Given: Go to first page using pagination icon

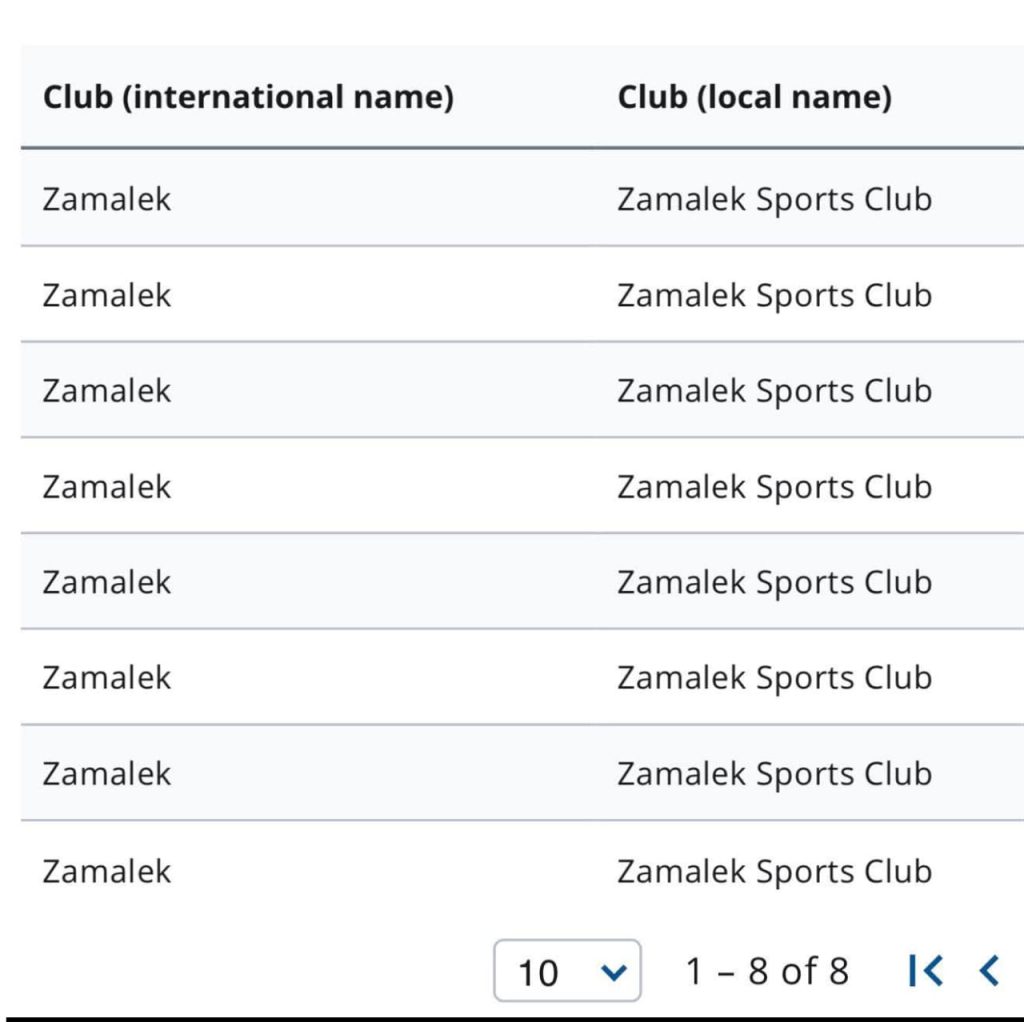Looking at the screenshot, I should click(927, 969).
